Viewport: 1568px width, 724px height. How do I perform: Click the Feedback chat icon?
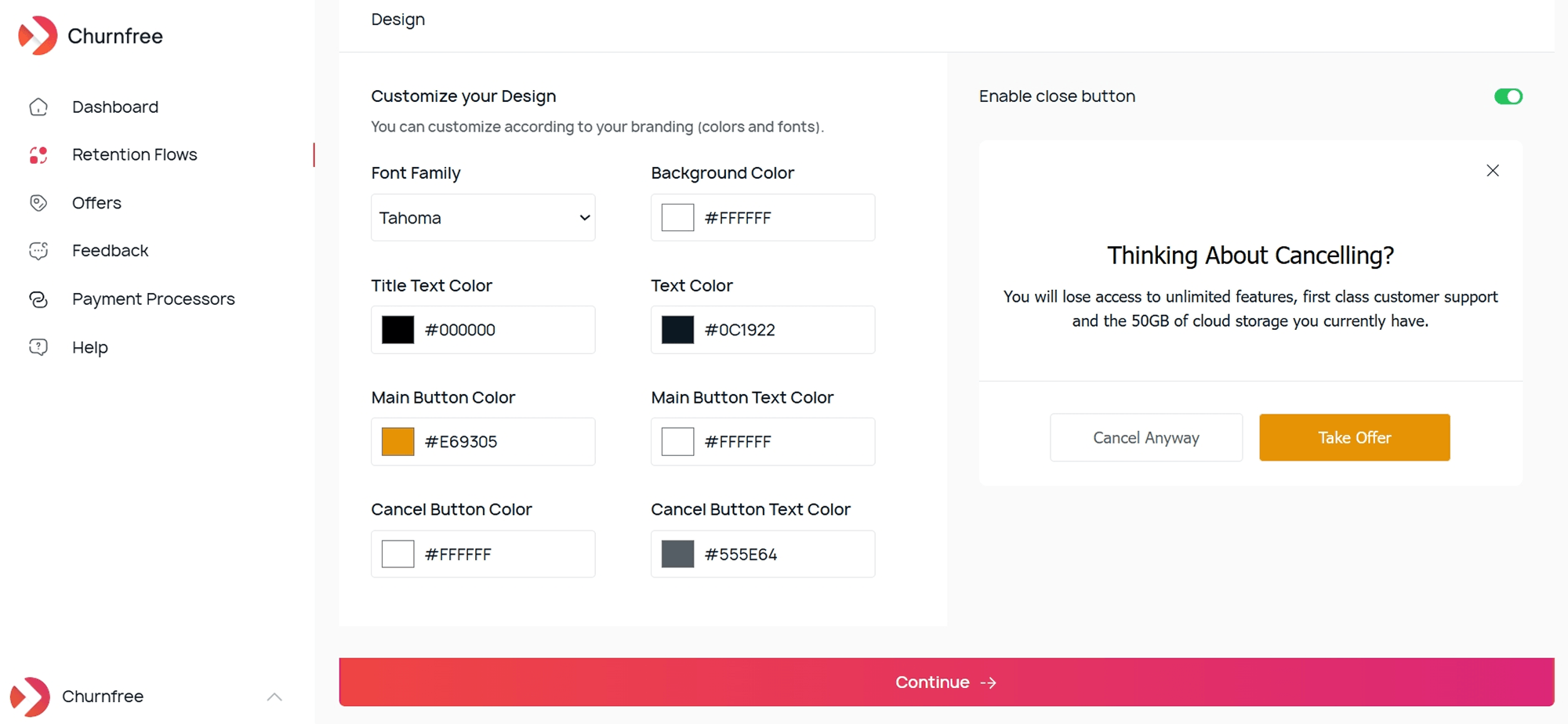point(38,251)
